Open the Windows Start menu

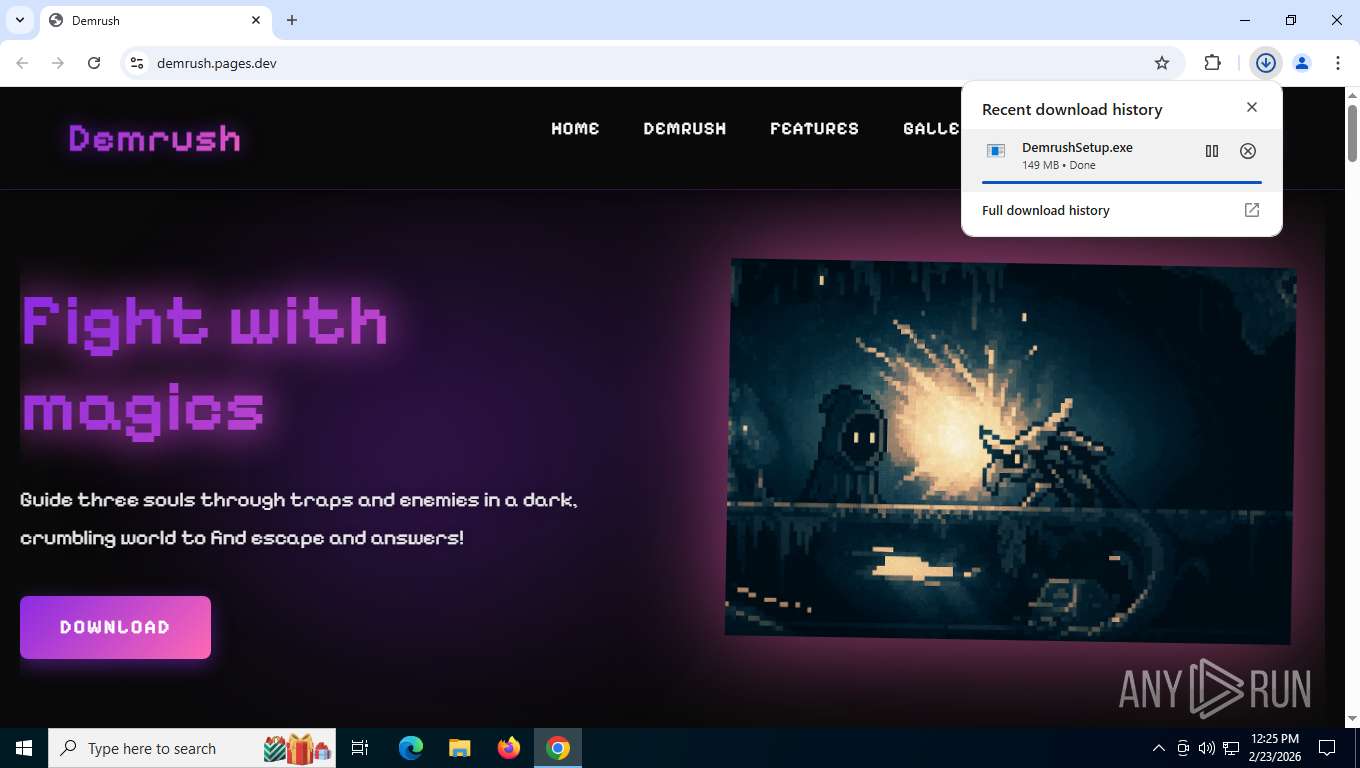pos(24,748)
